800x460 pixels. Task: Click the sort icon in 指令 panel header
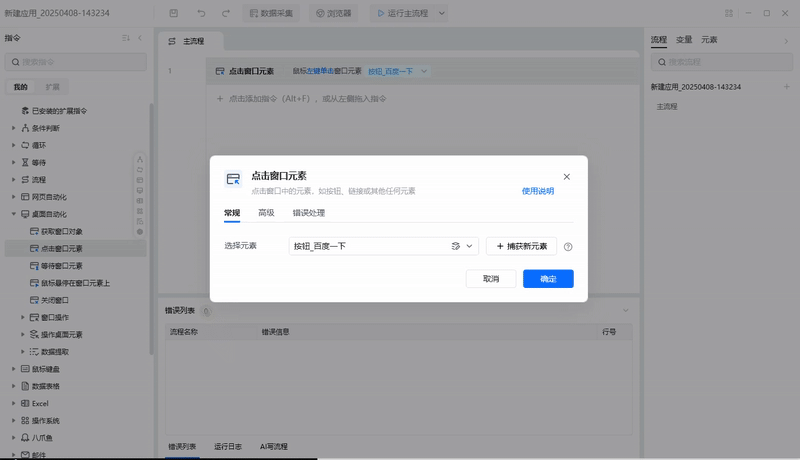tap(126, 38)
